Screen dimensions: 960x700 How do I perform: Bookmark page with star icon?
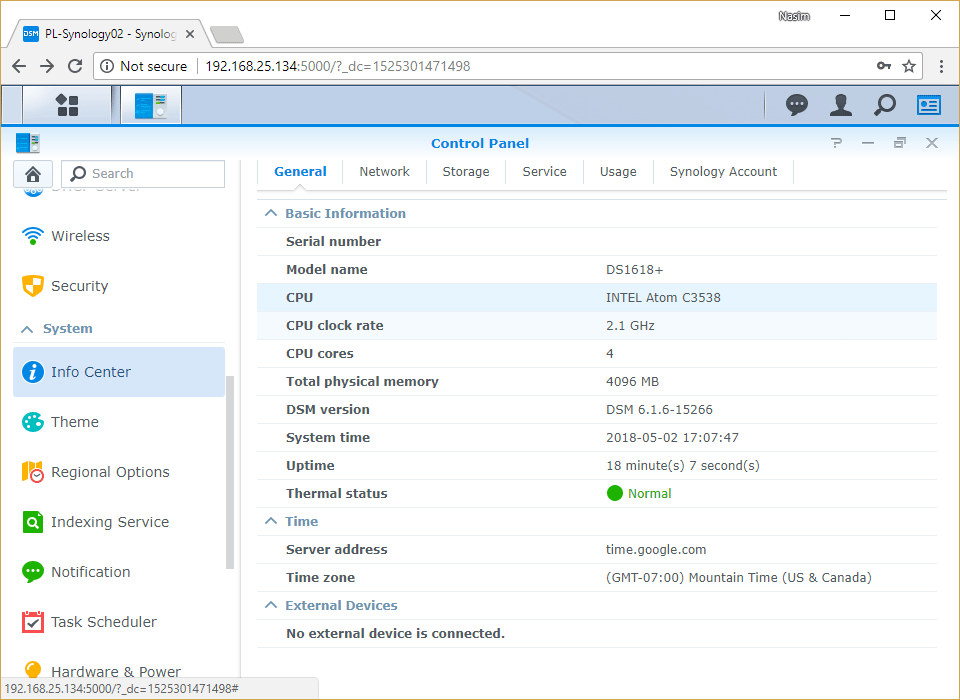909,66
